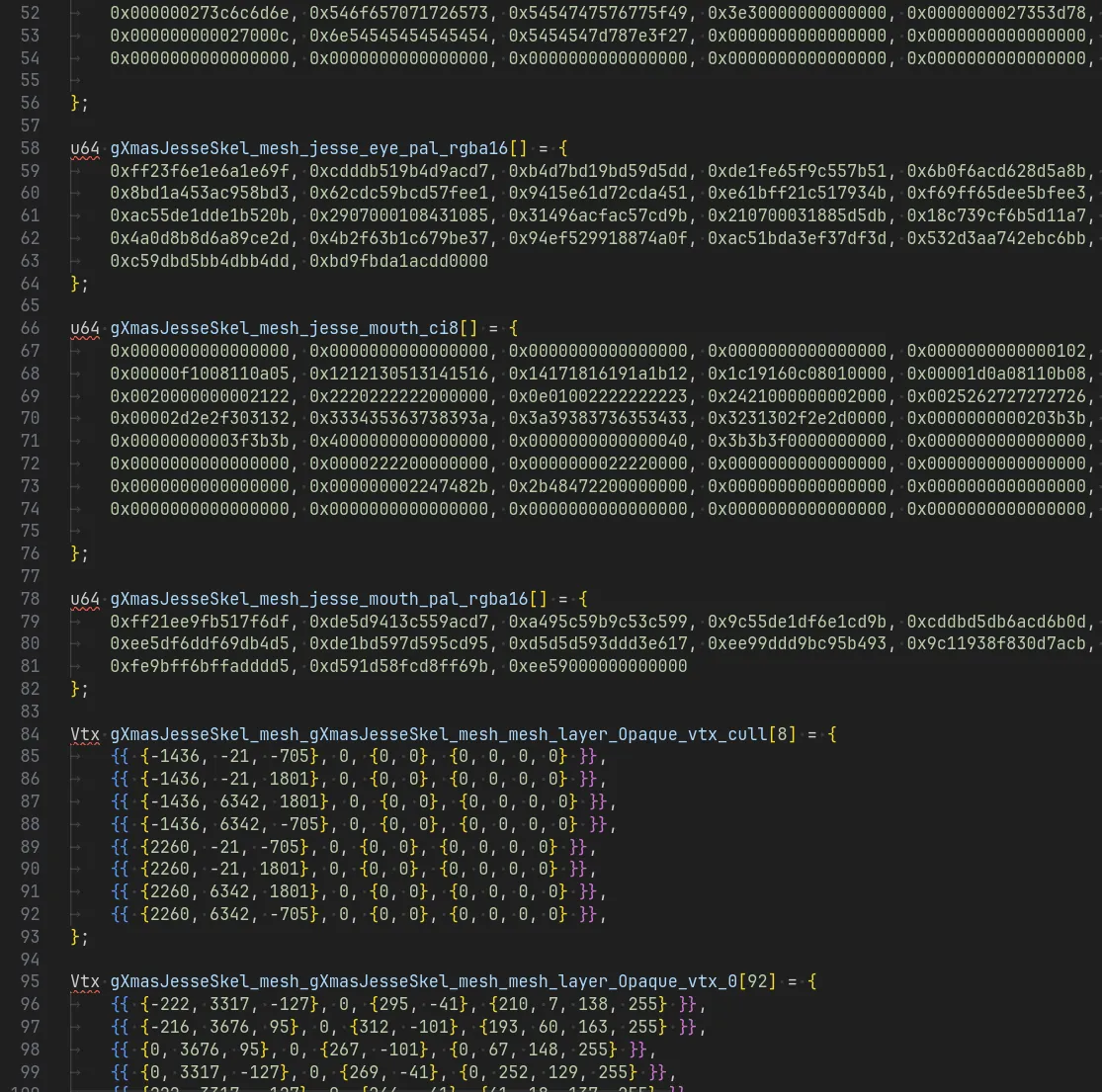
Task: Click the opening brace on line 84
Action: tap(832, 734)
